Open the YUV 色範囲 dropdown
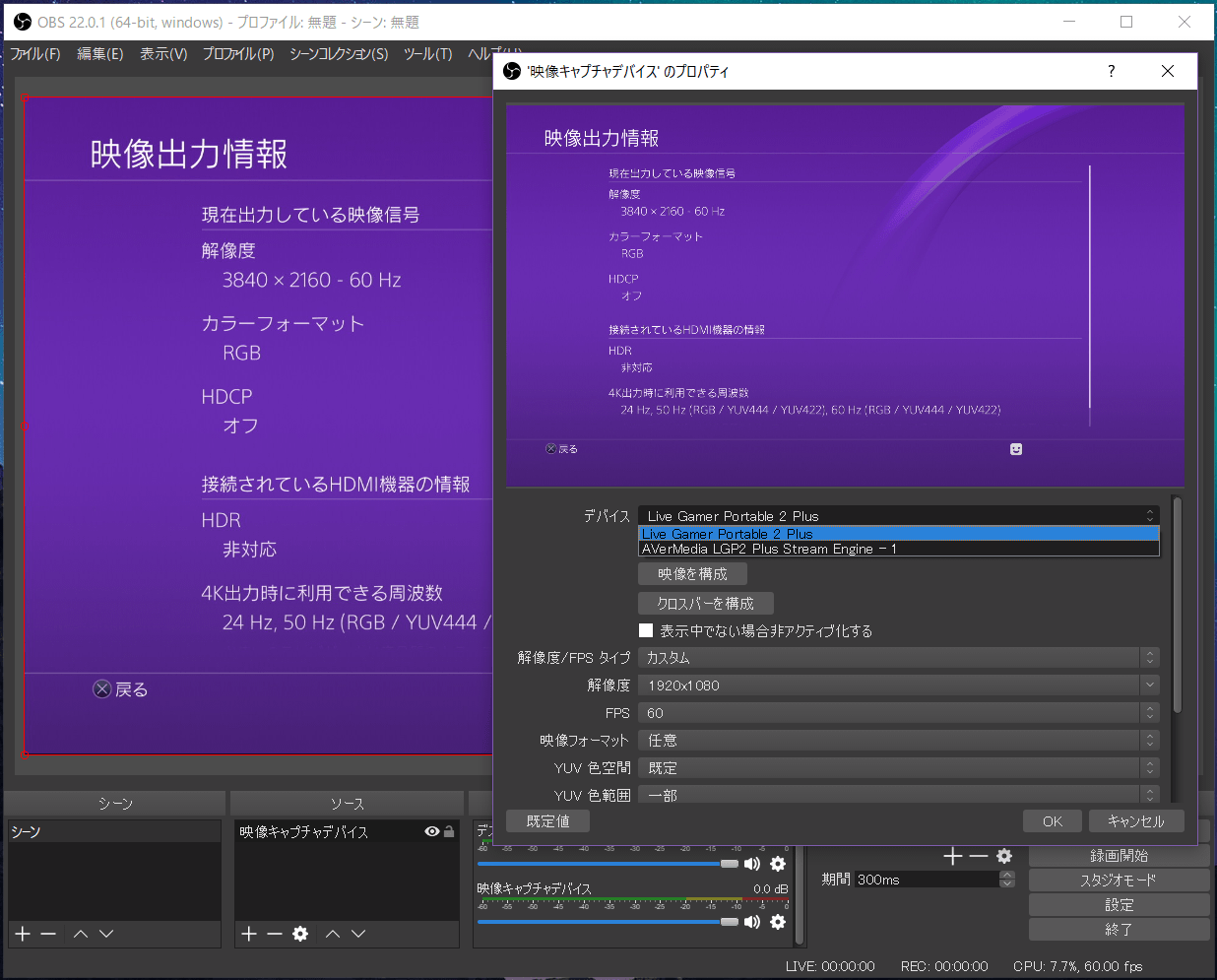 [x=899, y=795]
